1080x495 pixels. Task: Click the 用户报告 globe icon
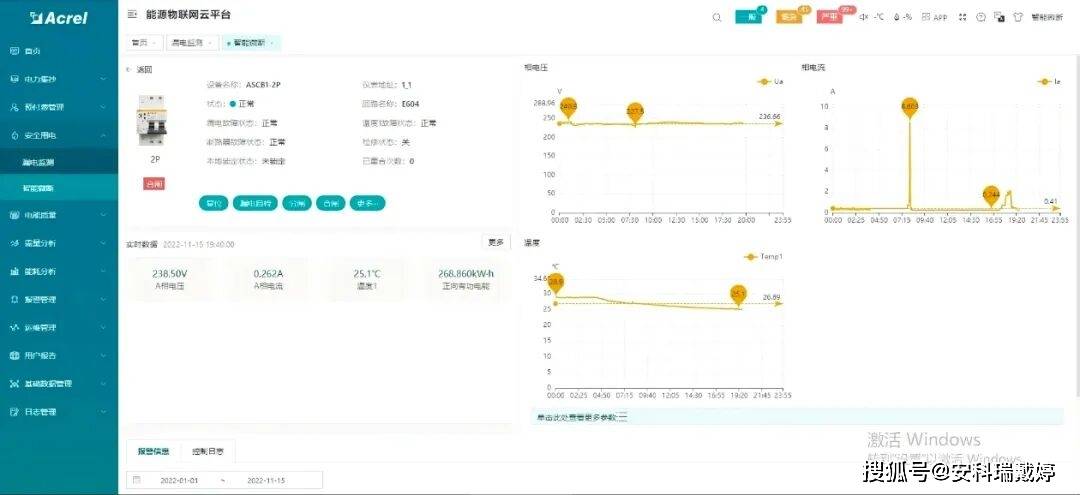14,355
